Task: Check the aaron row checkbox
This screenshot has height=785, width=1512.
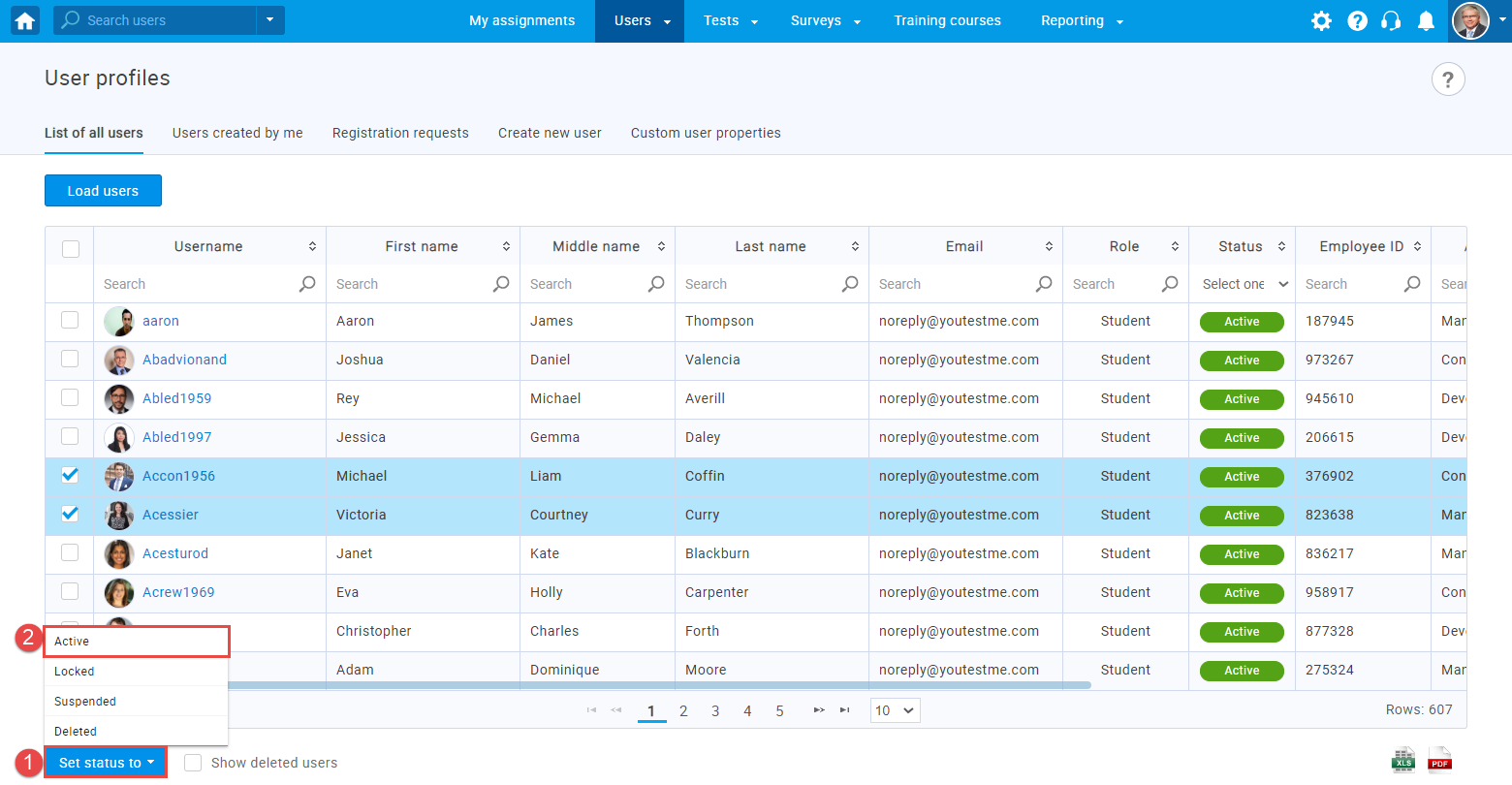Action: [x=70, y=320]
